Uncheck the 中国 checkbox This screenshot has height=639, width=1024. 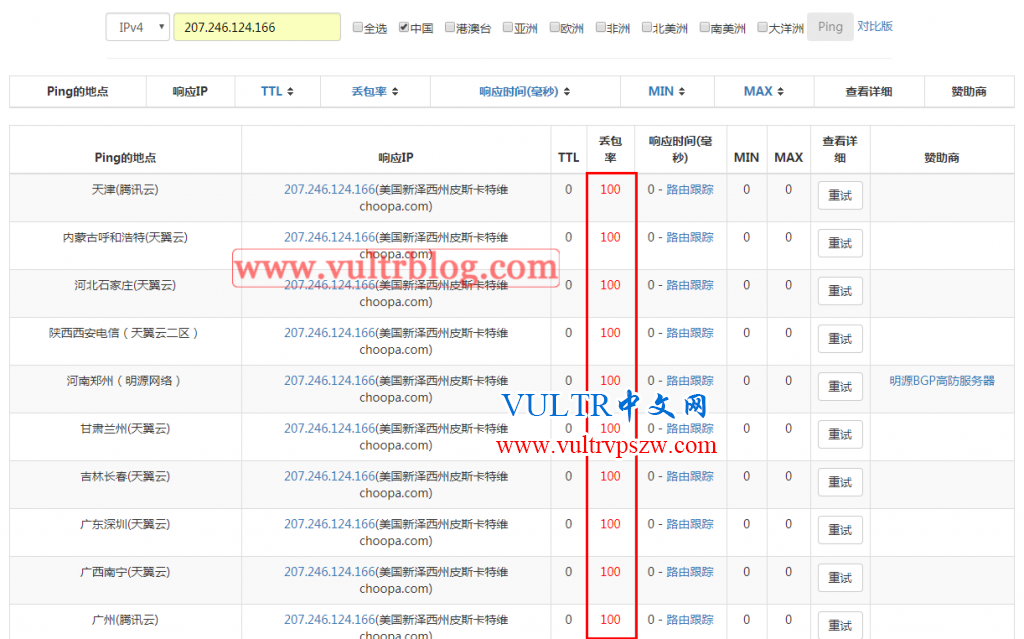(404, 27)
